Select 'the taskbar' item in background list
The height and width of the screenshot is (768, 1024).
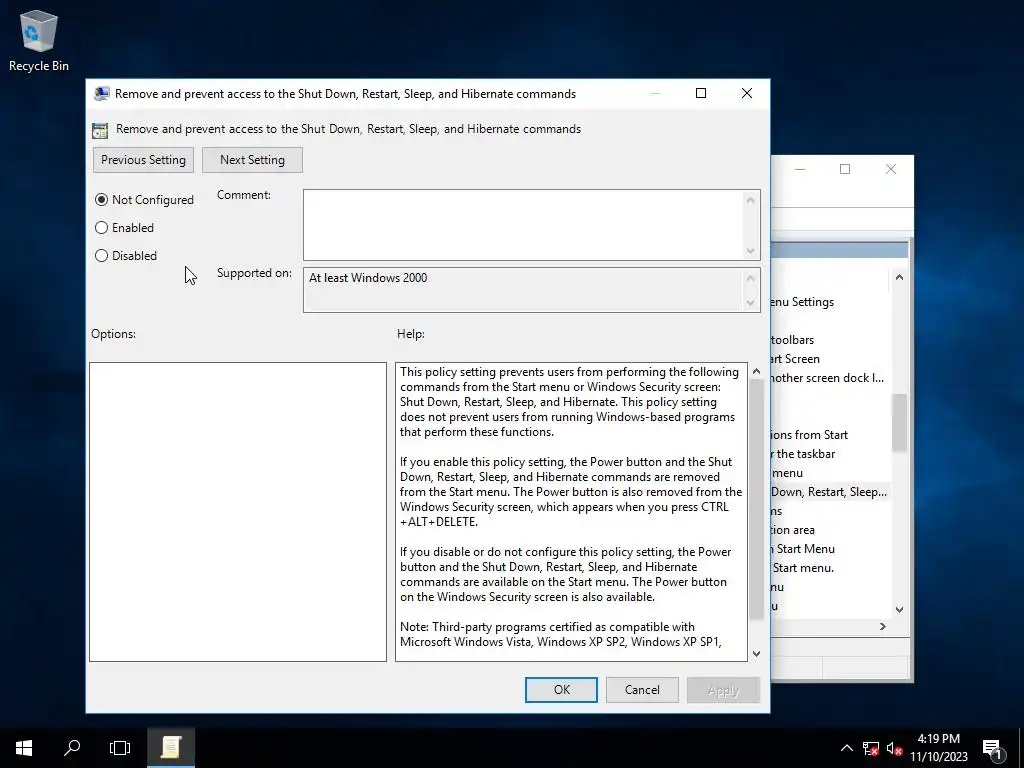(803, 454)
